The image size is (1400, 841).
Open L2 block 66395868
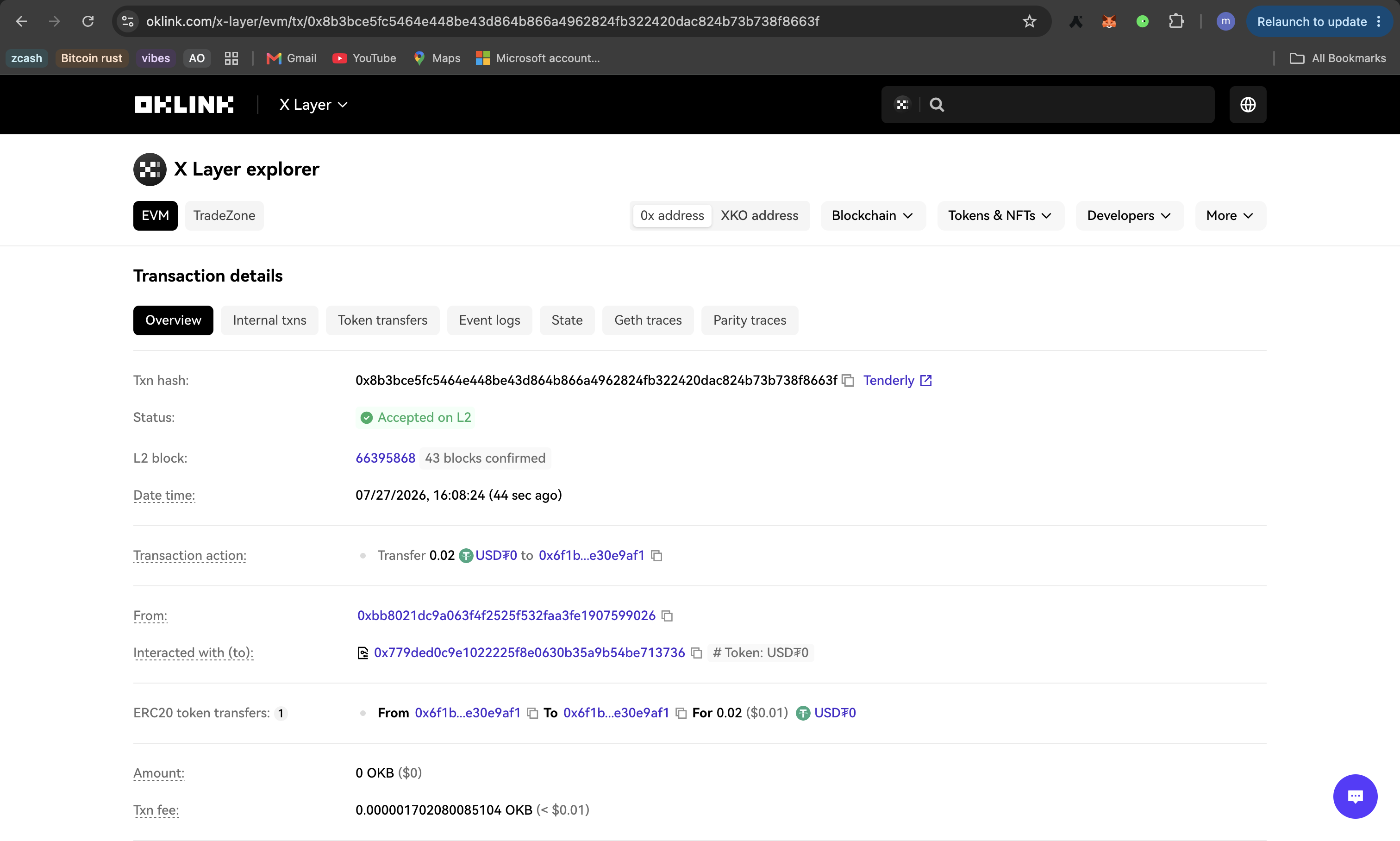point(385,458)
